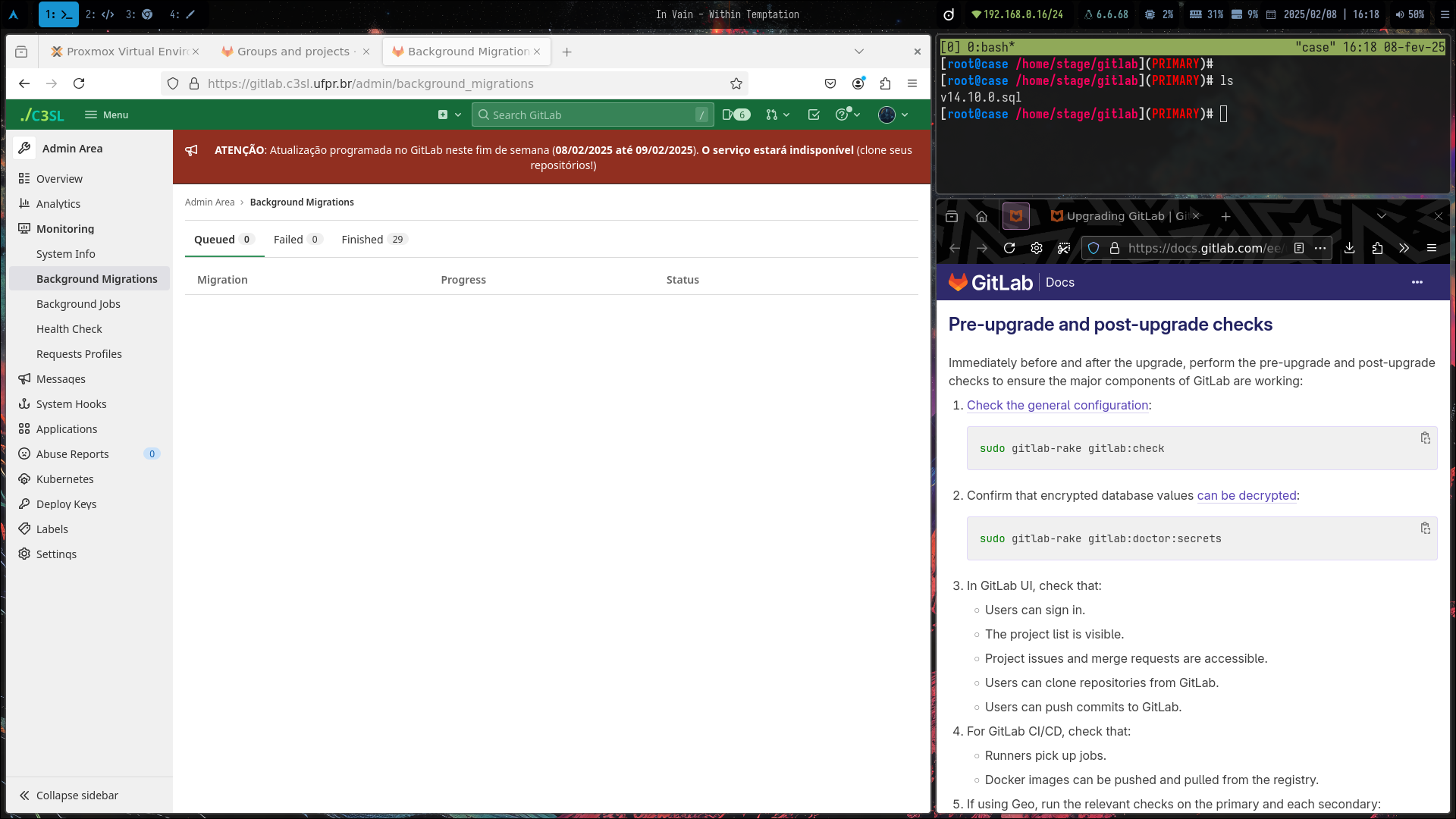Viewport: 1456px width, 819px height.
Task: Open the user avatar dropdown
Action: pos(893,115)
